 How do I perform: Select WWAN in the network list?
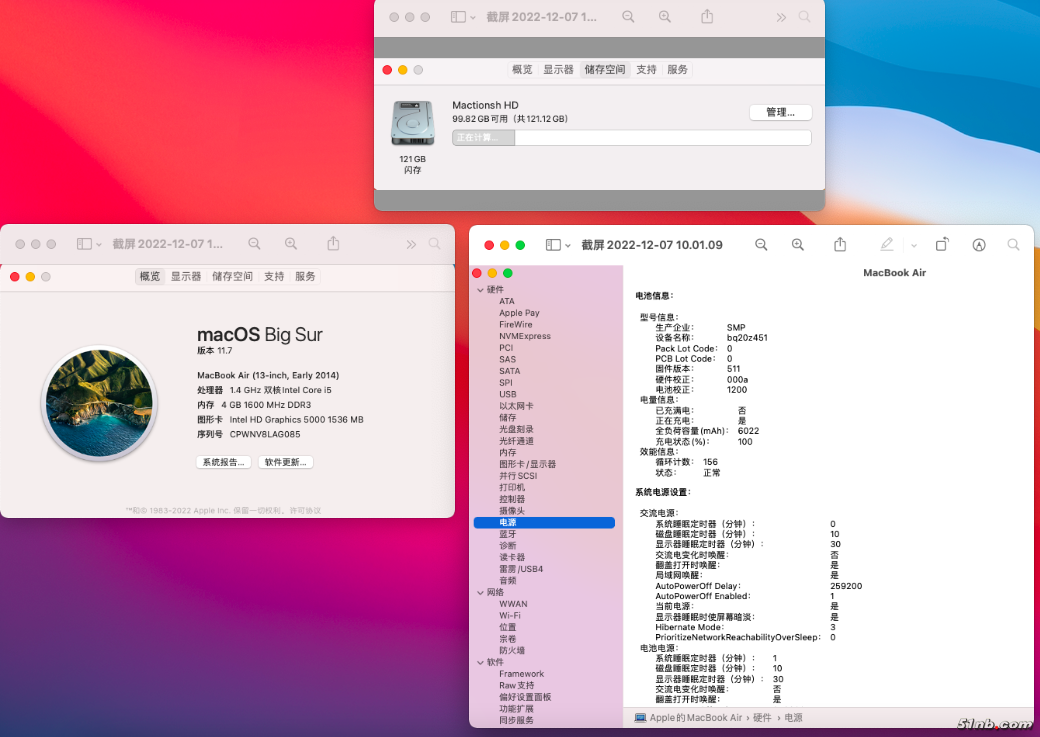(x=513, y=604)
